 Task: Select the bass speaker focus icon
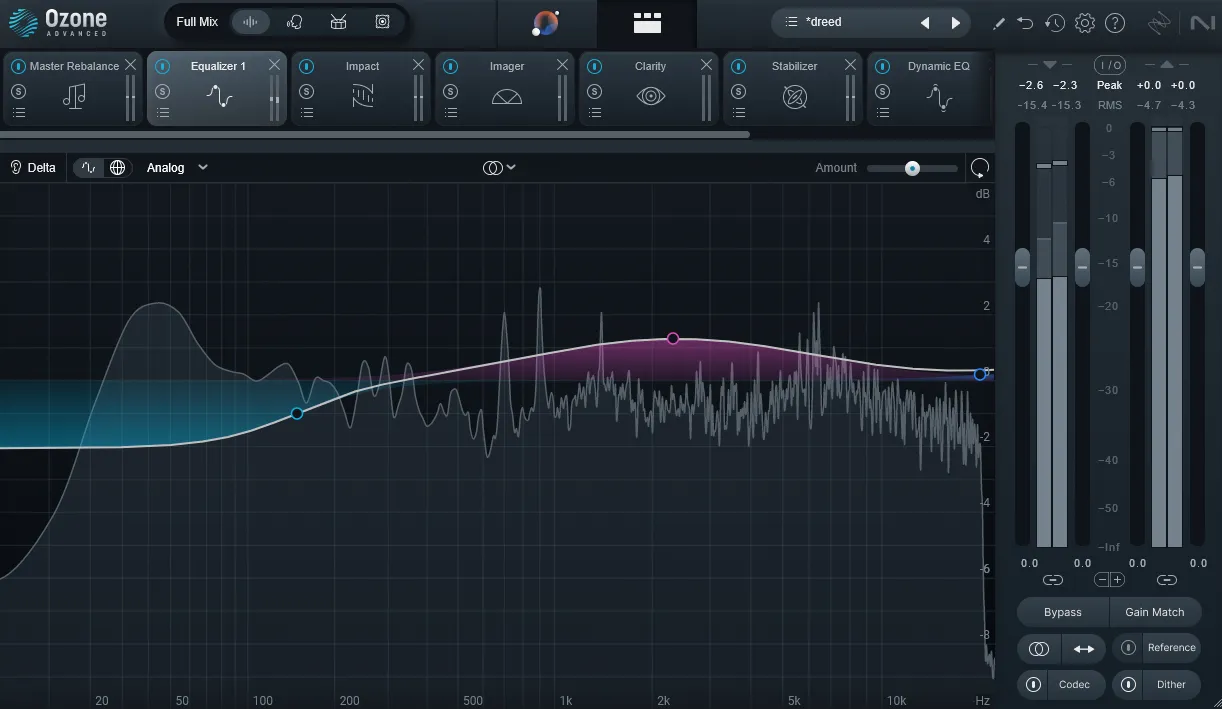coord(382,22)
